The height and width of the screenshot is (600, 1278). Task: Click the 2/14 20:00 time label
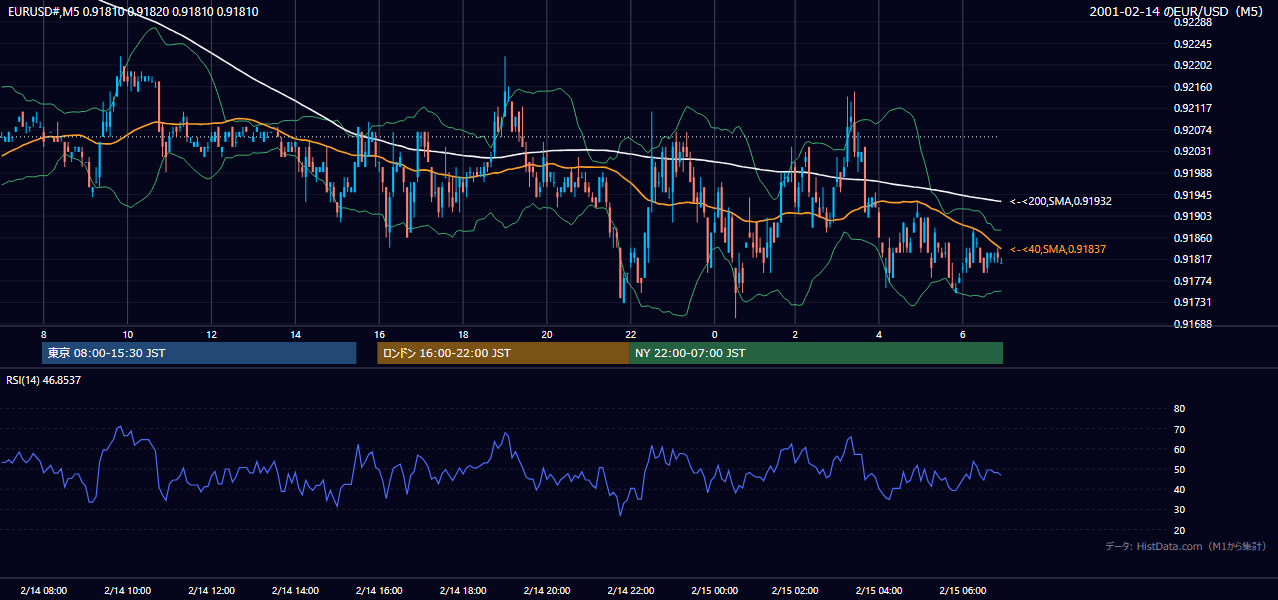tap(546, 590)
